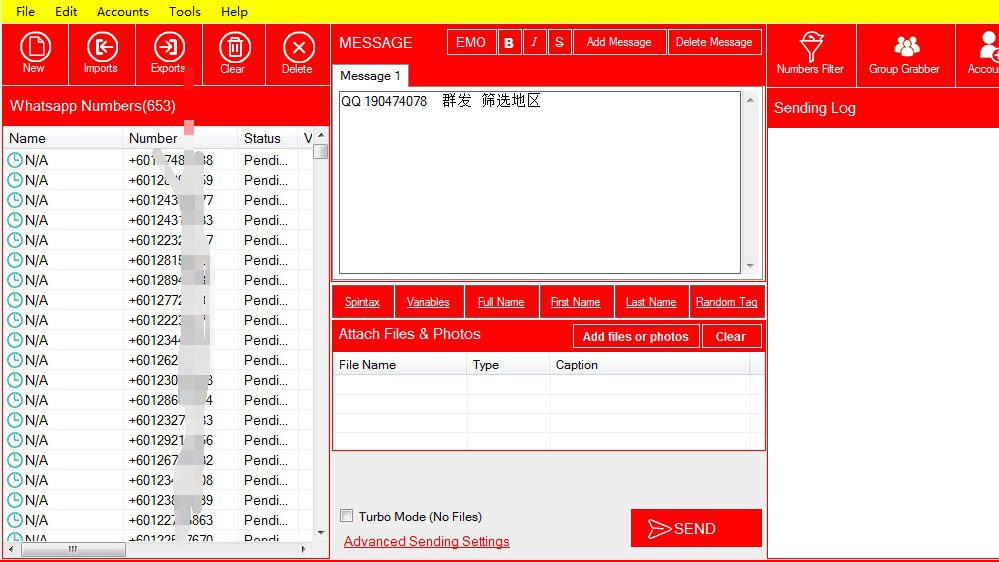Enable Turbo Mode (No Files) checkbox
Viewport: 999px width, 562px height.
pyautogui.click(x=347, y=516)
